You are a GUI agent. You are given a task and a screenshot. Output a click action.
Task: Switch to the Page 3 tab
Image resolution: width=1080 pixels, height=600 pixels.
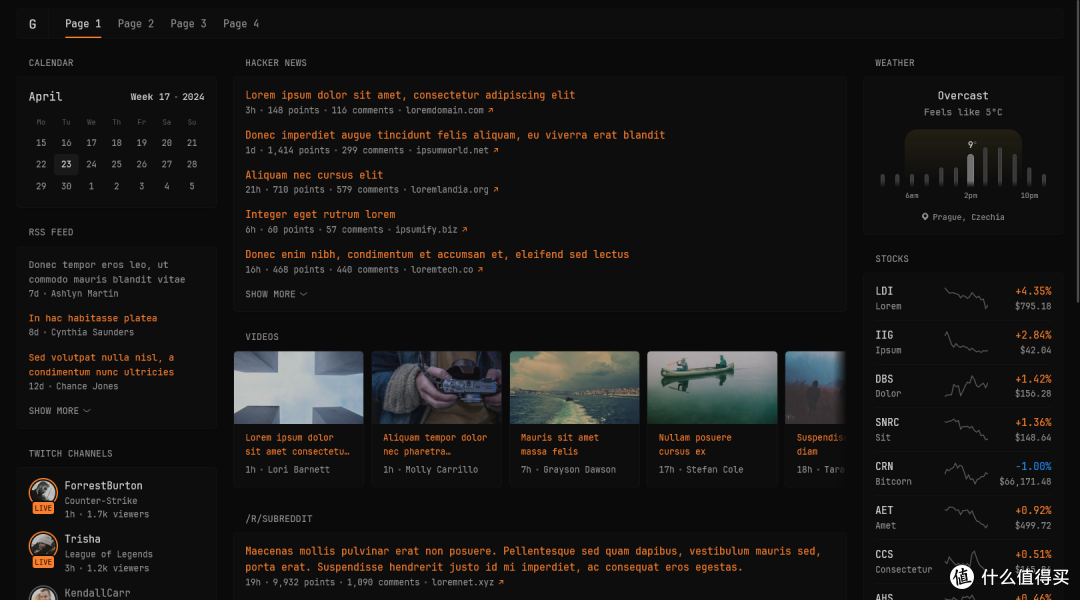(188, 23)
